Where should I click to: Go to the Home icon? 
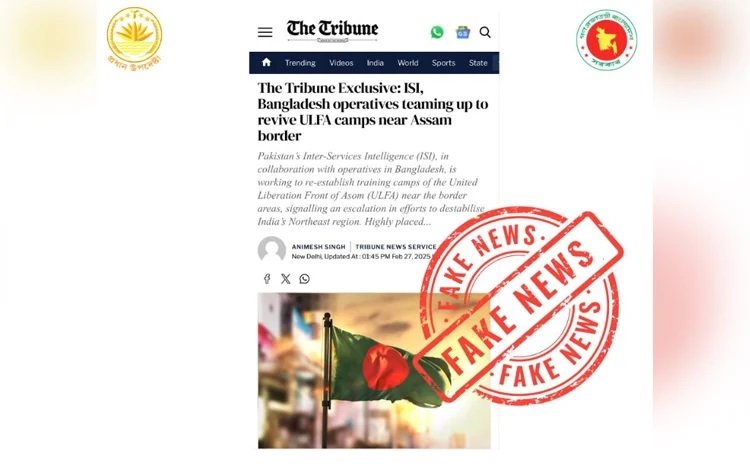[x=266, y=62]
